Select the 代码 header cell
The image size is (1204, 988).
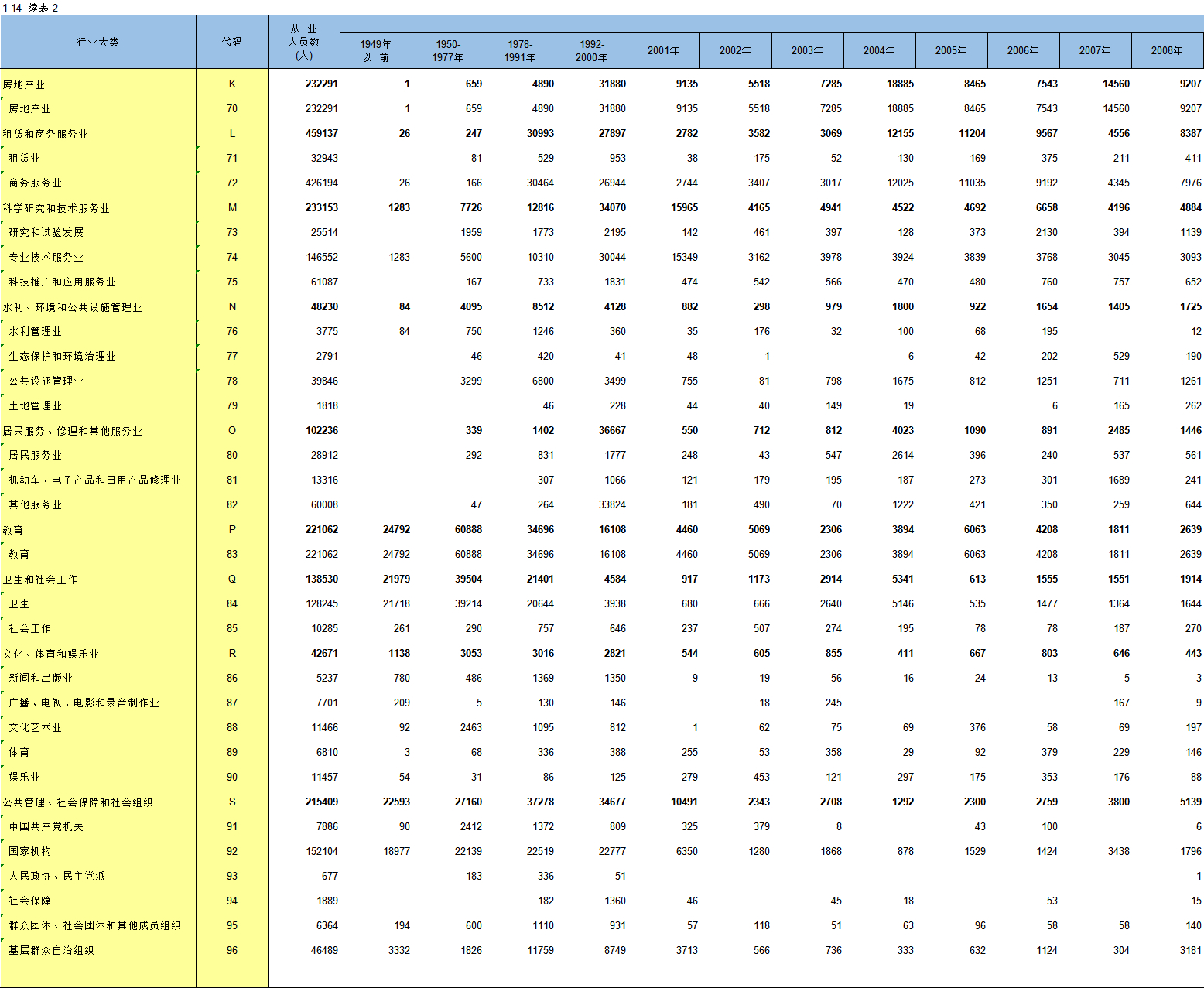[232, 42]
